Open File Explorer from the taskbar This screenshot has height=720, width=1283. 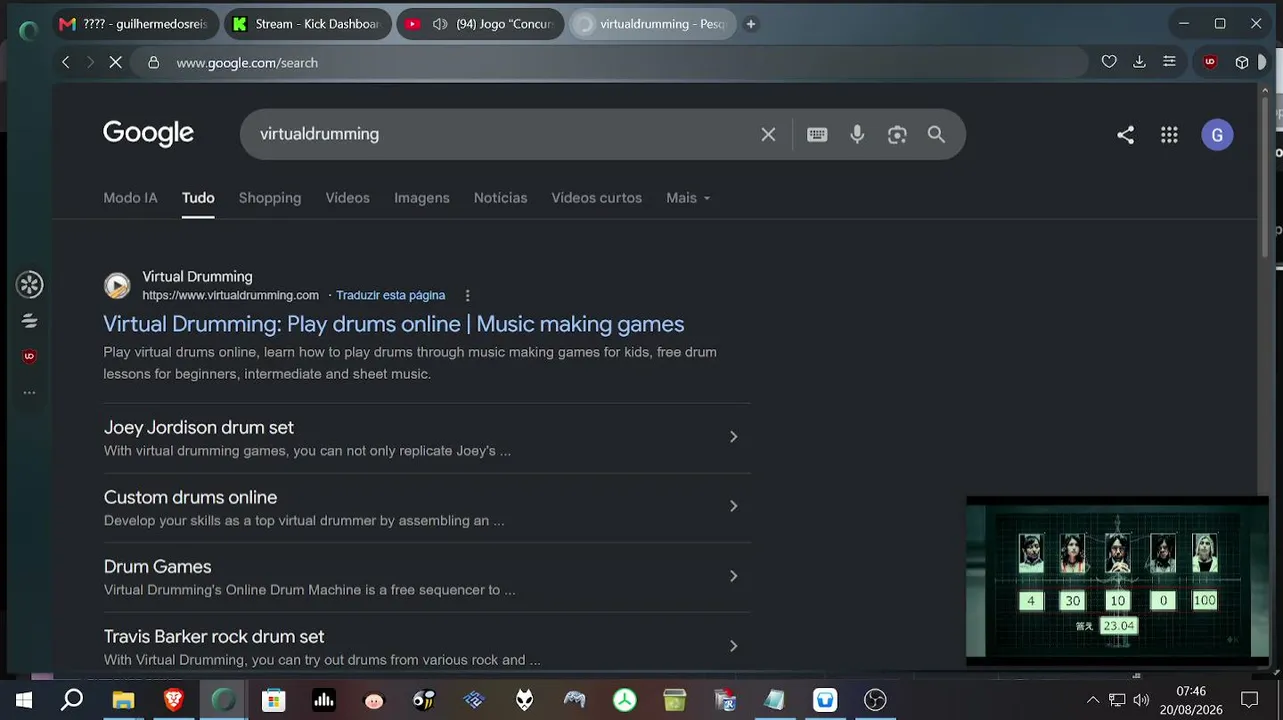pos(123,700)
